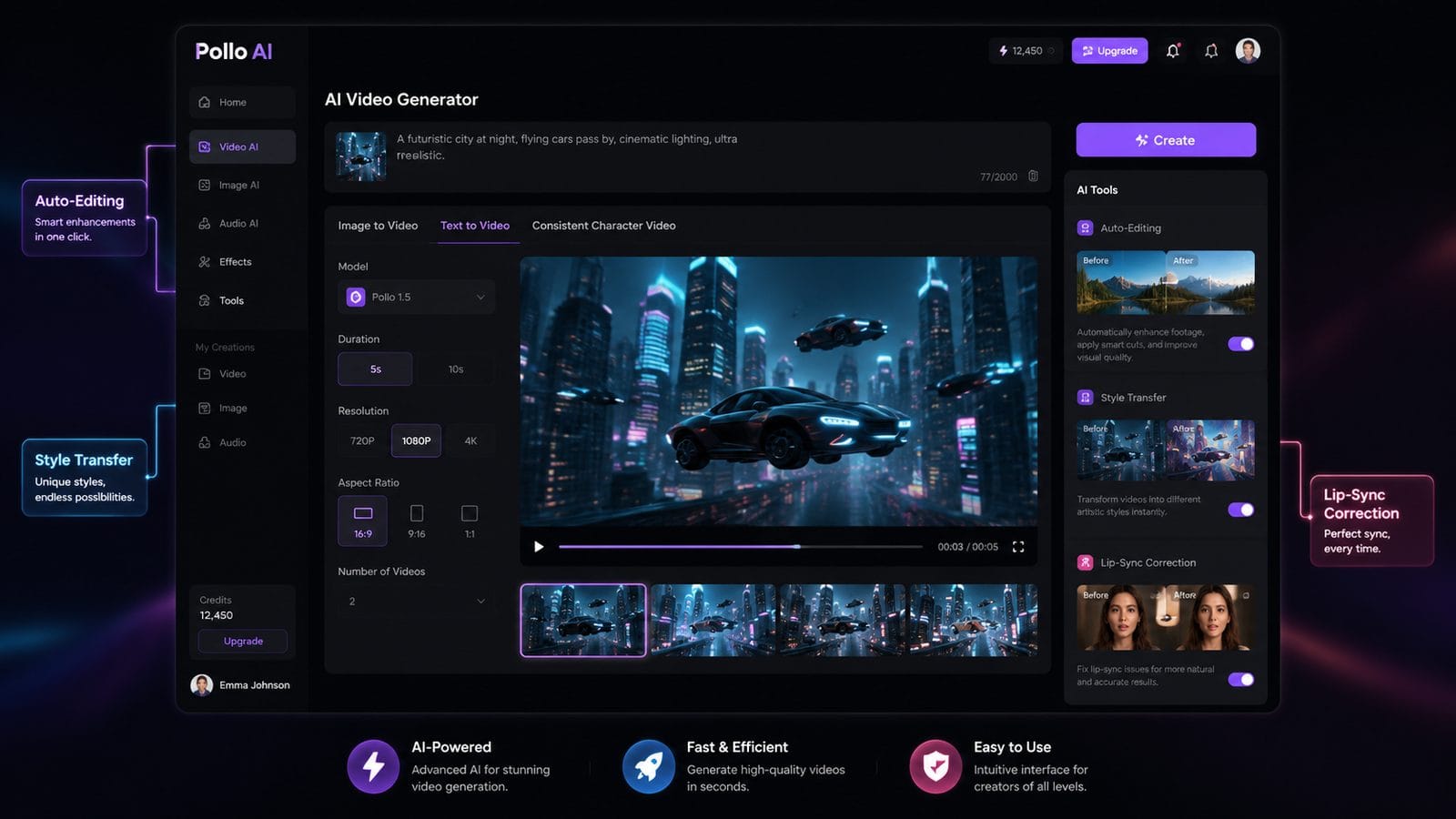The image size is (1456, 819).
Task: Click the Pollo 1.5 model icon
Action: (x=356, y=297)
